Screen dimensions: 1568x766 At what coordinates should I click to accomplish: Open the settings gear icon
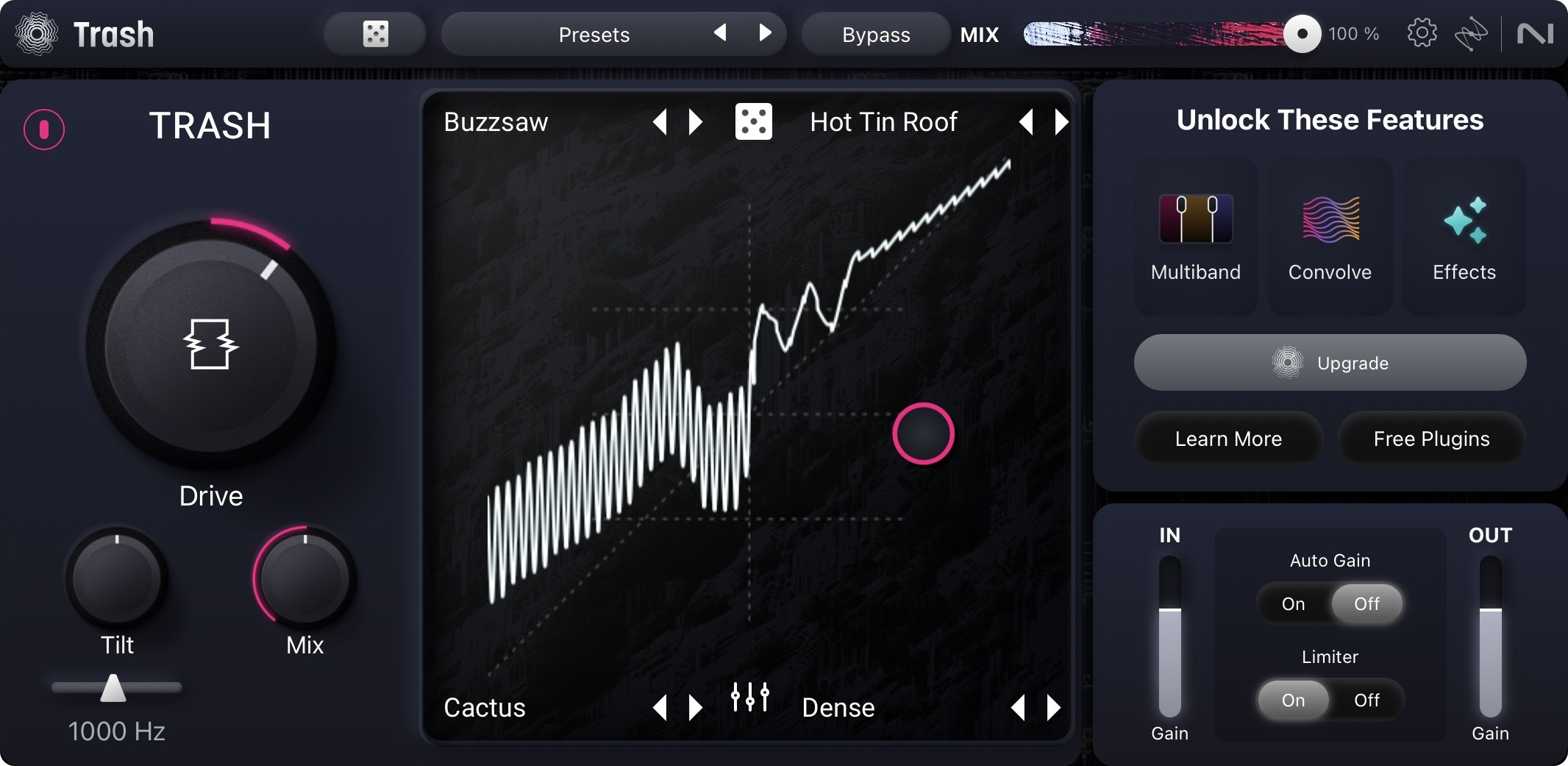(x=1422, y=33)
